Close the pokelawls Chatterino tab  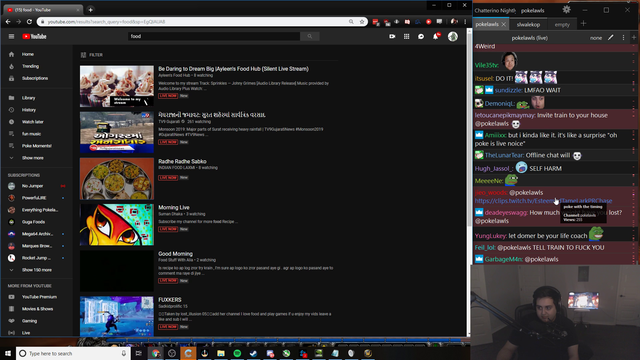pos(504,24)
